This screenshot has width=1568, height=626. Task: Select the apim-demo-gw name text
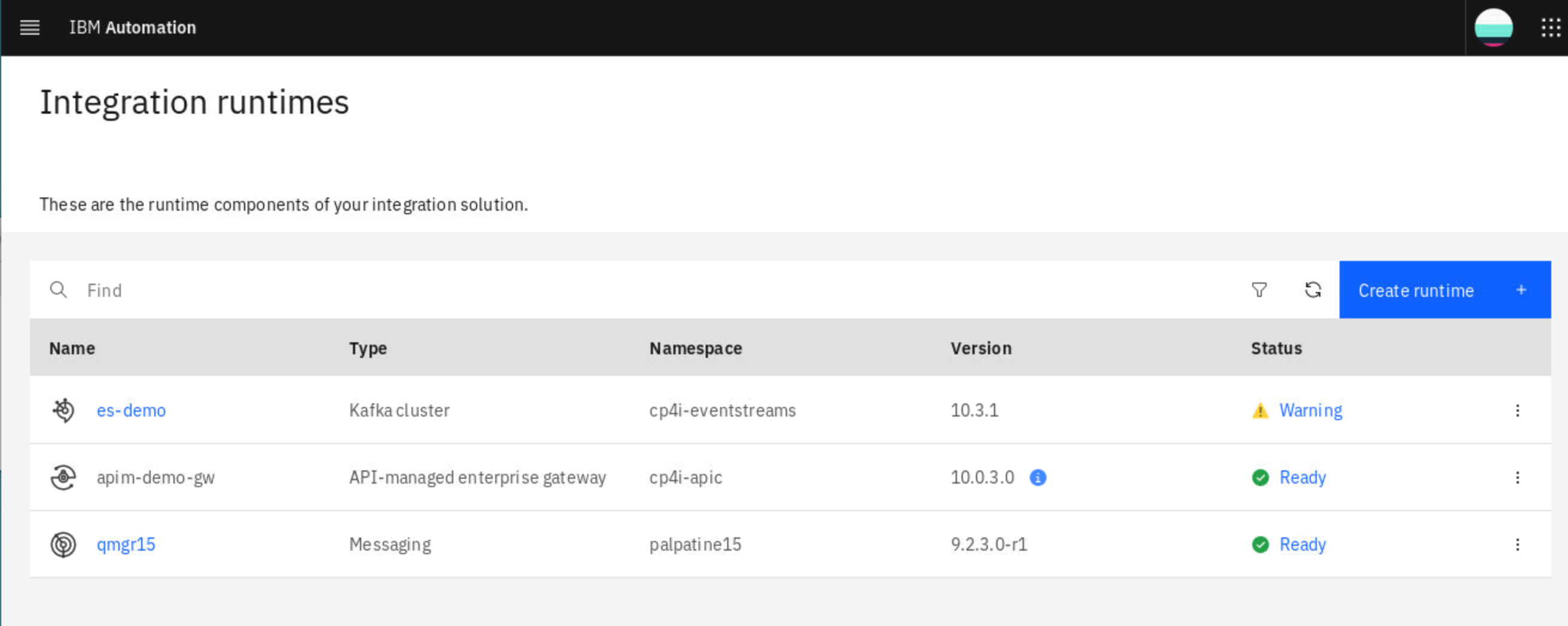[x=156, y=478]
